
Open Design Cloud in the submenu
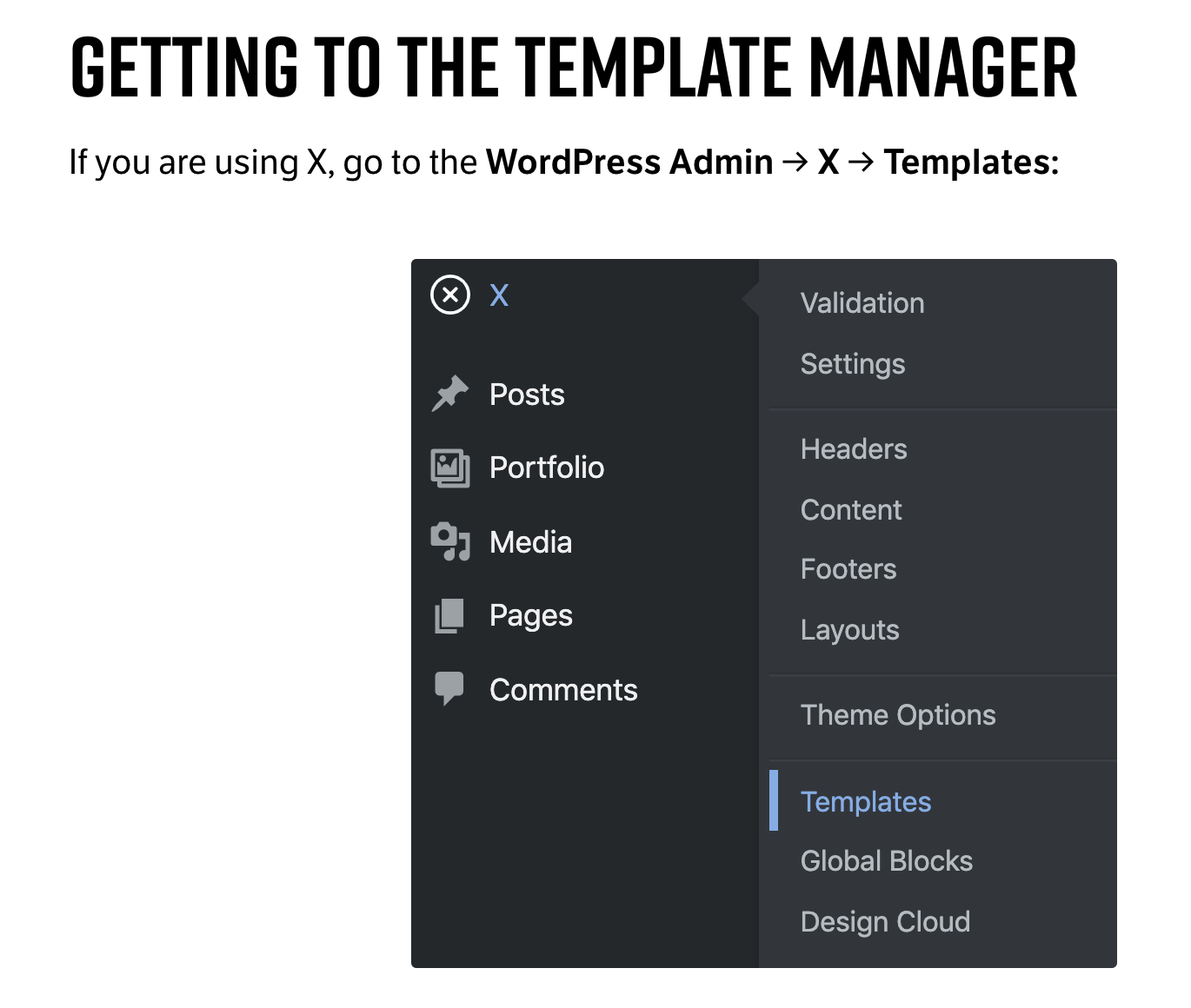click(x=885, y=922)
